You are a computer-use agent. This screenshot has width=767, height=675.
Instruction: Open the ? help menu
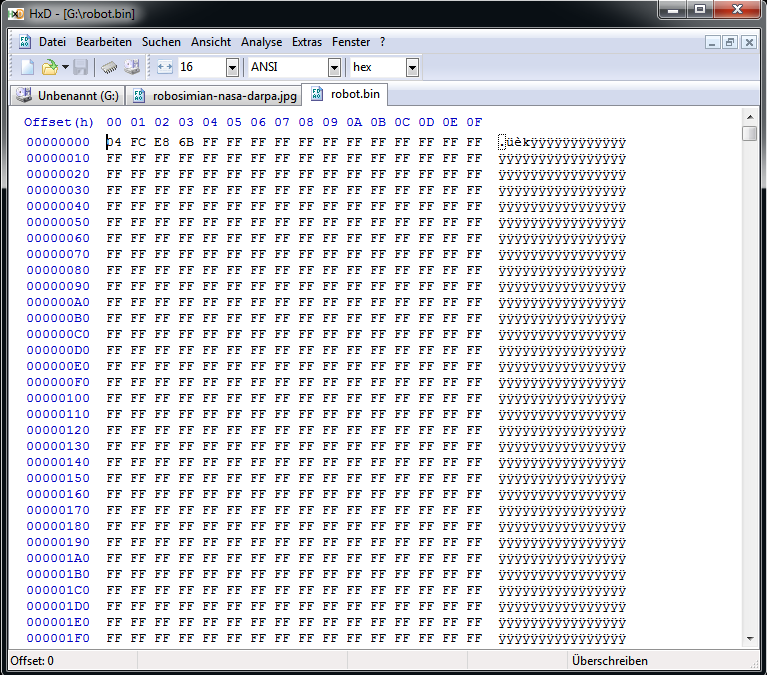[x=383, y=42]
